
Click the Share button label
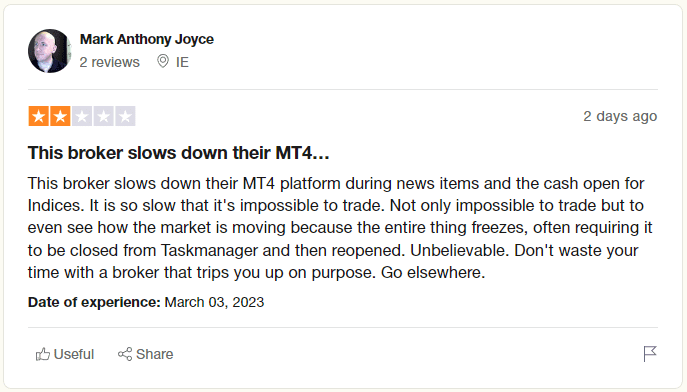(155, 354)
